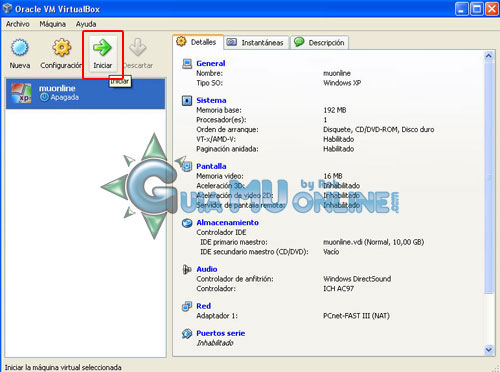Switch to the Descripción tab
The image size is (500, 372).
320,43
